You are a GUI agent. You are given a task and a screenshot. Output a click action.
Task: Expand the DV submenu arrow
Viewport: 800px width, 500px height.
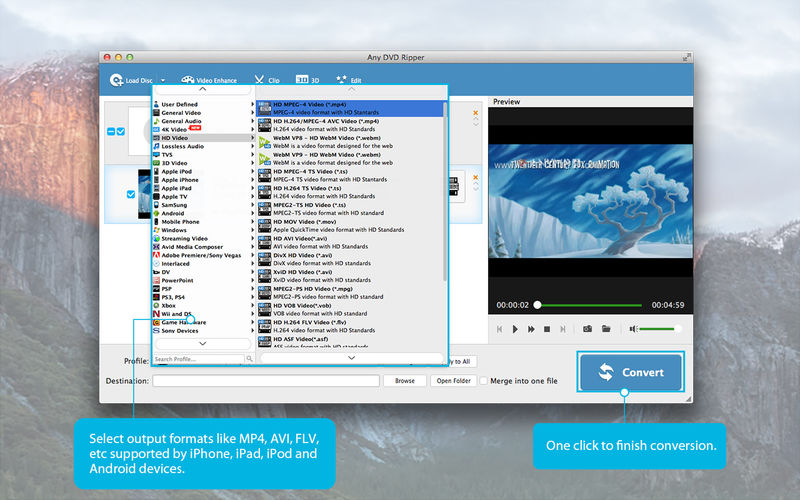252,272
